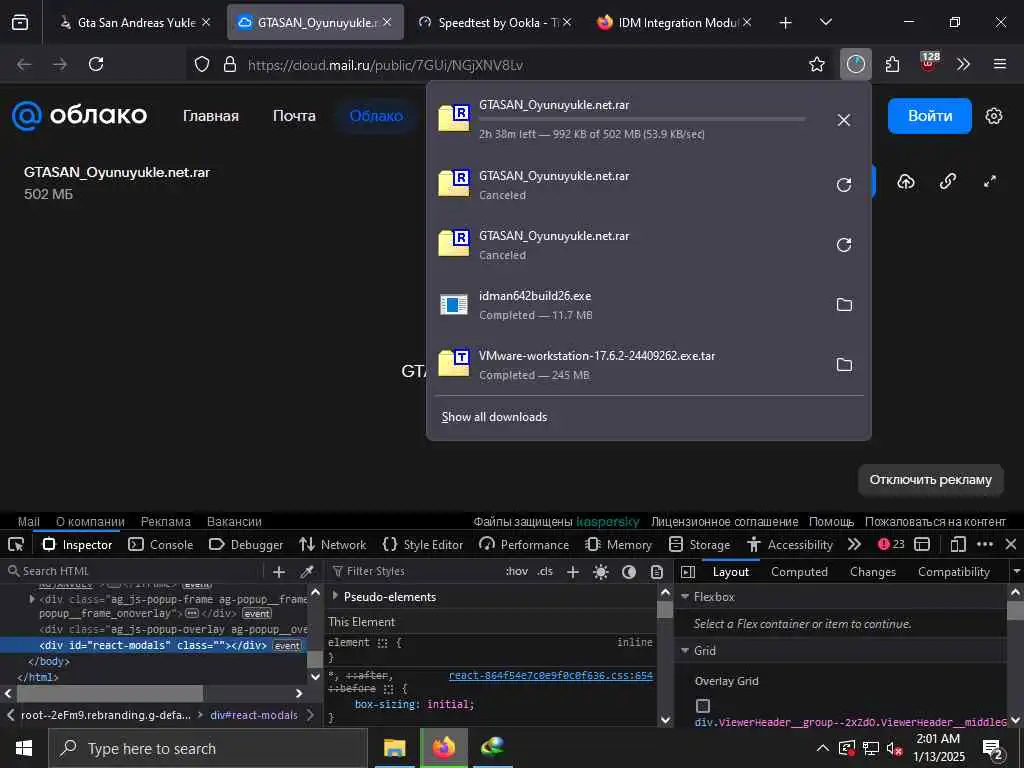Select Облако in Mail.ru header

(x=376, y=116)
